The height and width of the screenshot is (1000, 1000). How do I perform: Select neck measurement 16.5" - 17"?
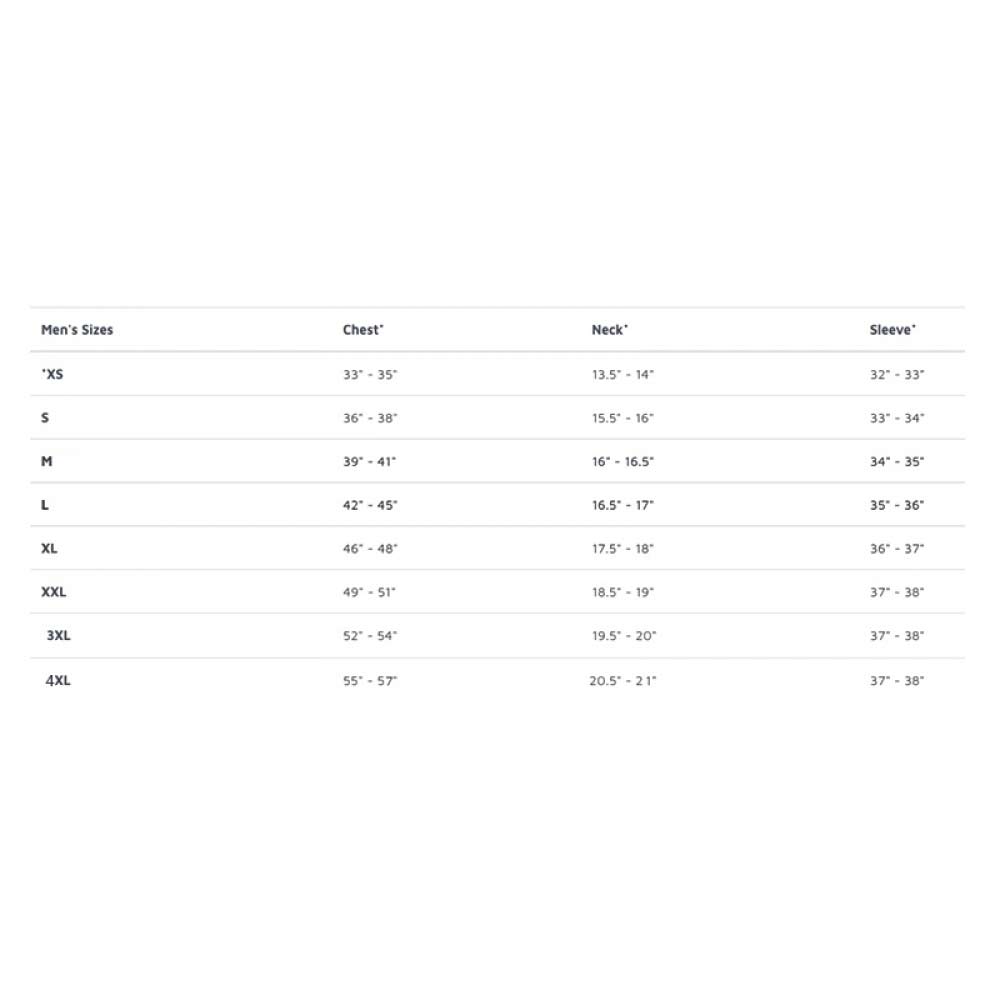(x=622, y=505)
